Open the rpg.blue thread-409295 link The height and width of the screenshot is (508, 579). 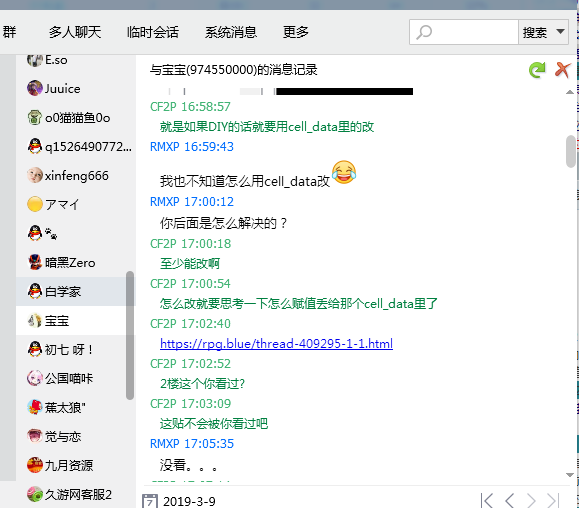coord(276,344)
